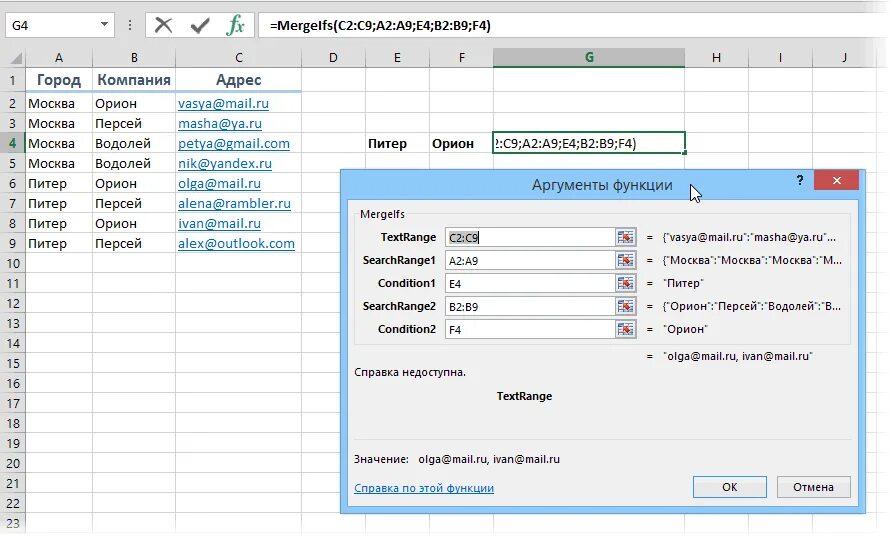Click the Condition1 input field
This screenshot has width=891, height=537.
(530, 283)
